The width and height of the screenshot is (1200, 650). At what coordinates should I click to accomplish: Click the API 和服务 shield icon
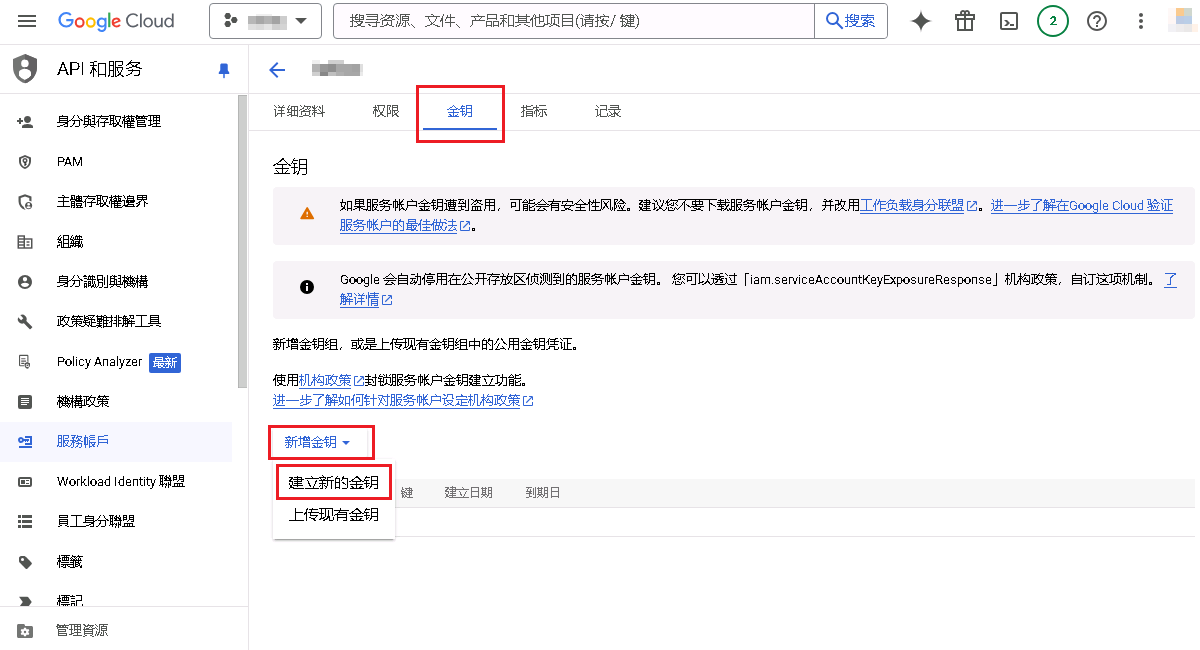25,69
